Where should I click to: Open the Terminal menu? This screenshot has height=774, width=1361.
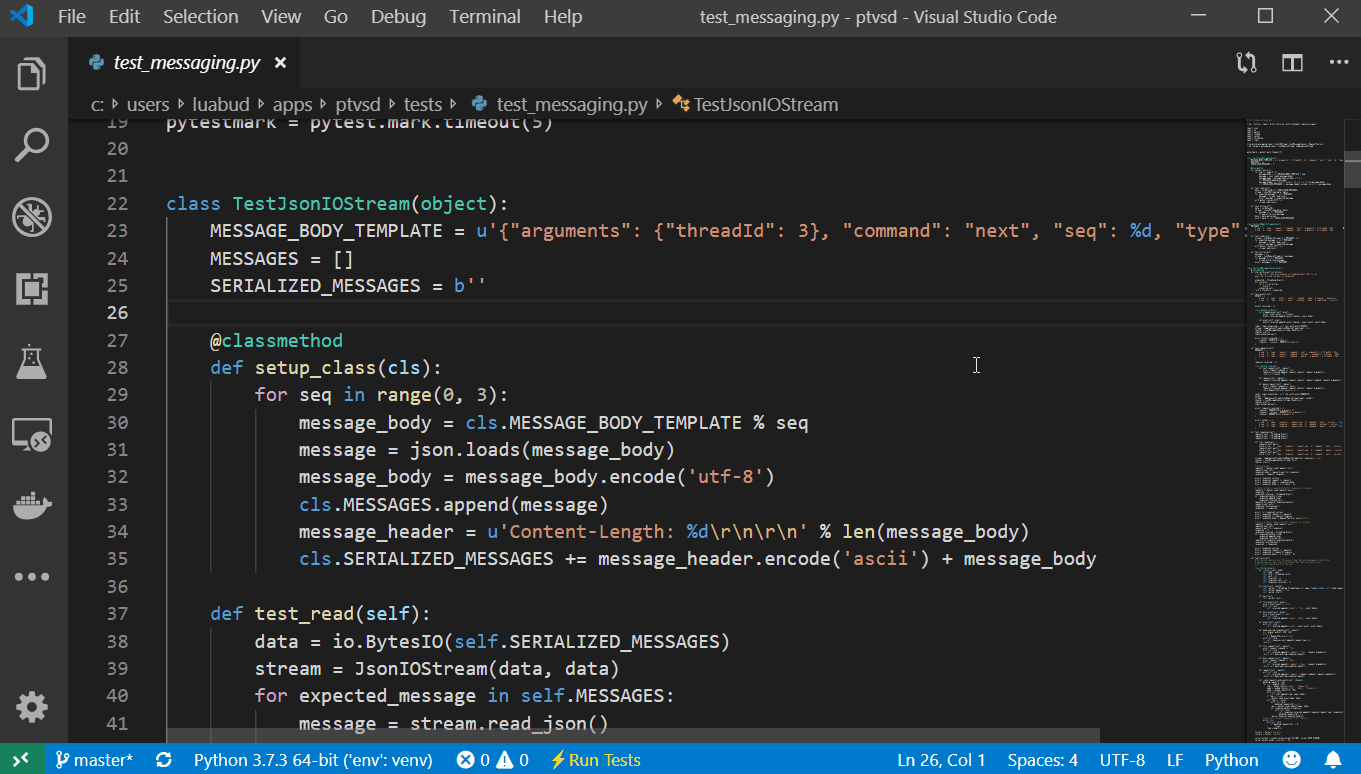click(x=485, y=17)
